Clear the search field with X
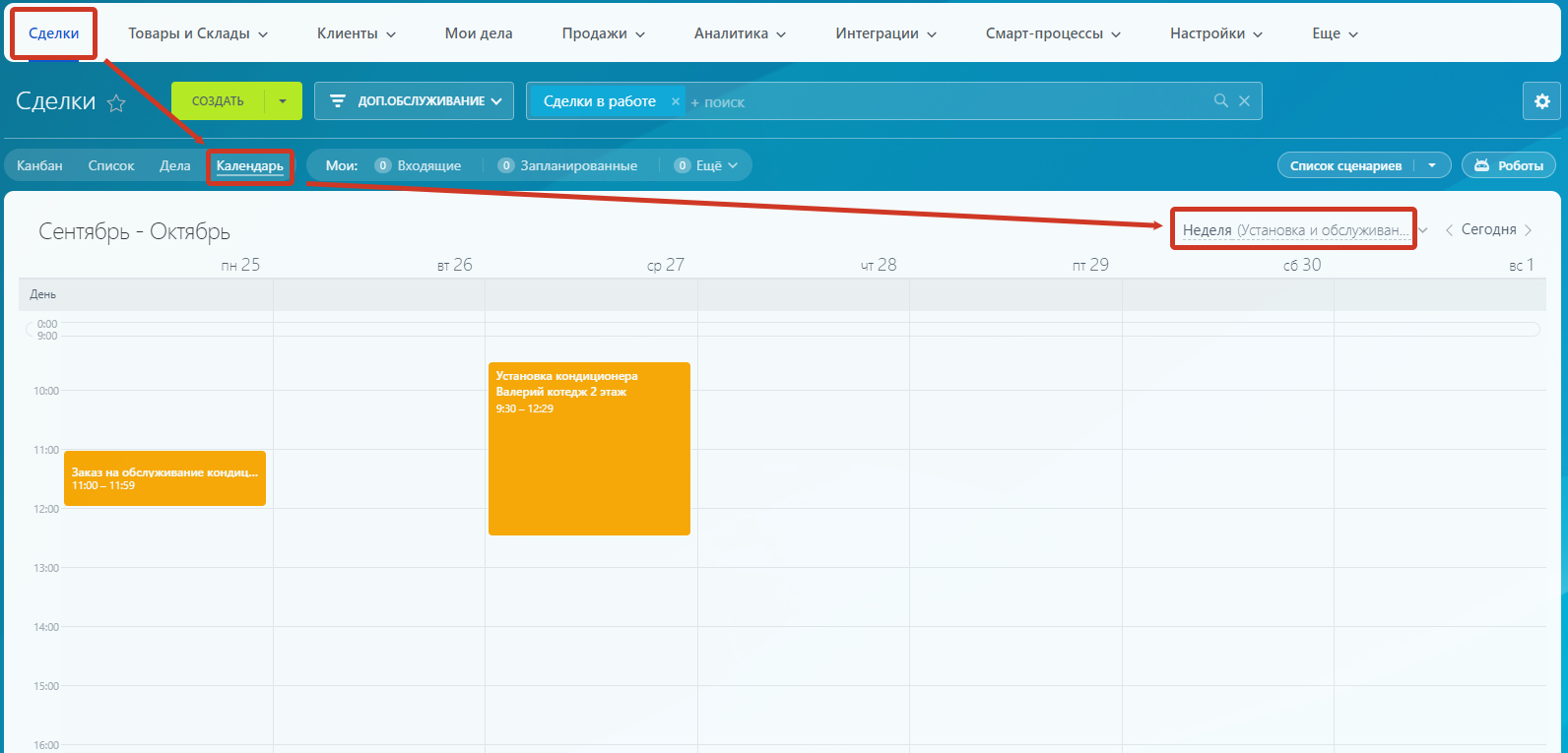1568x753 pixels. [x=1245, y=100]
